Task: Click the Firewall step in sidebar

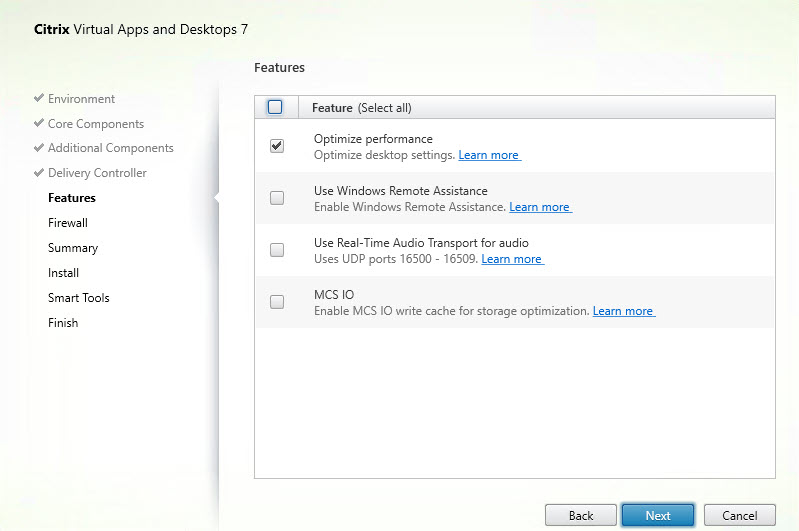Action: (x=68, y=223)
